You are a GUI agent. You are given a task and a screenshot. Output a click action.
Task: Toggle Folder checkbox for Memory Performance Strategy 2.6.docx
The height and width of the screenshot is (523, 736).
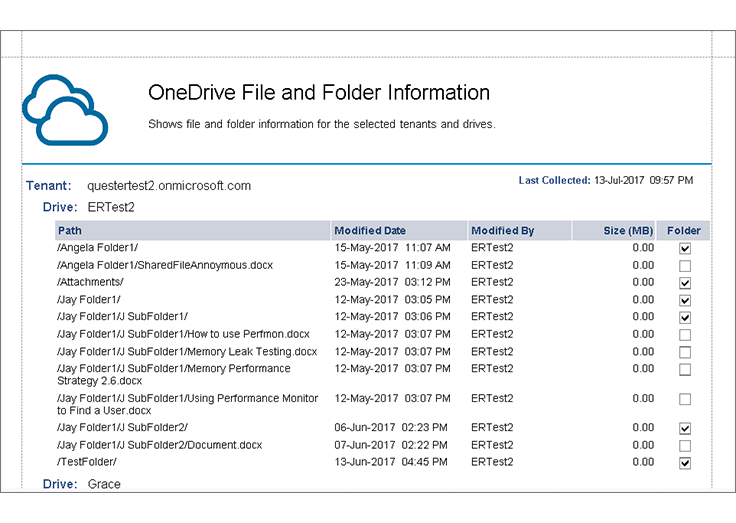tap(685, 369)
